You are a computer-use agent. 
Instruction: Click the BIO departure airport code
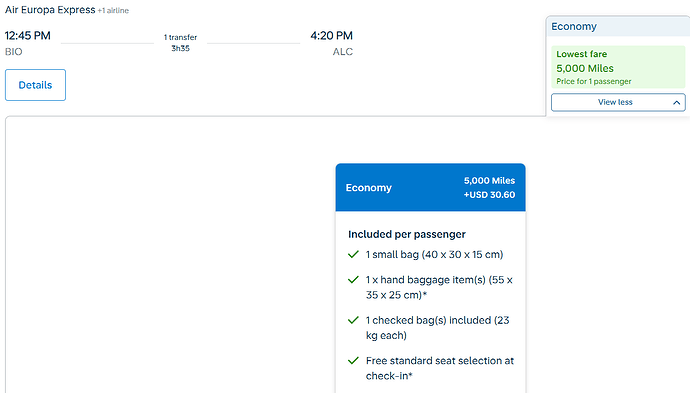click(x=14, y=52)
